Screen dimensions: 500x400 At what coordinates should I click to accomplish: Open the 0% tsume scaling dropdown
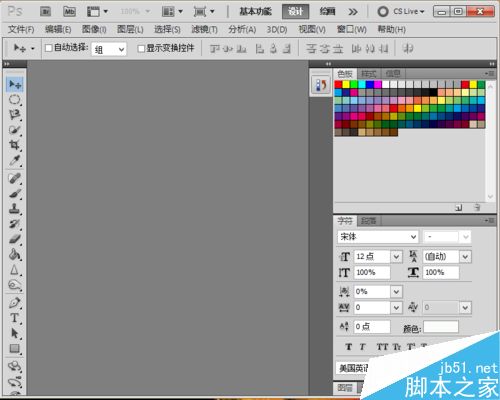click(x=396, y=292)
